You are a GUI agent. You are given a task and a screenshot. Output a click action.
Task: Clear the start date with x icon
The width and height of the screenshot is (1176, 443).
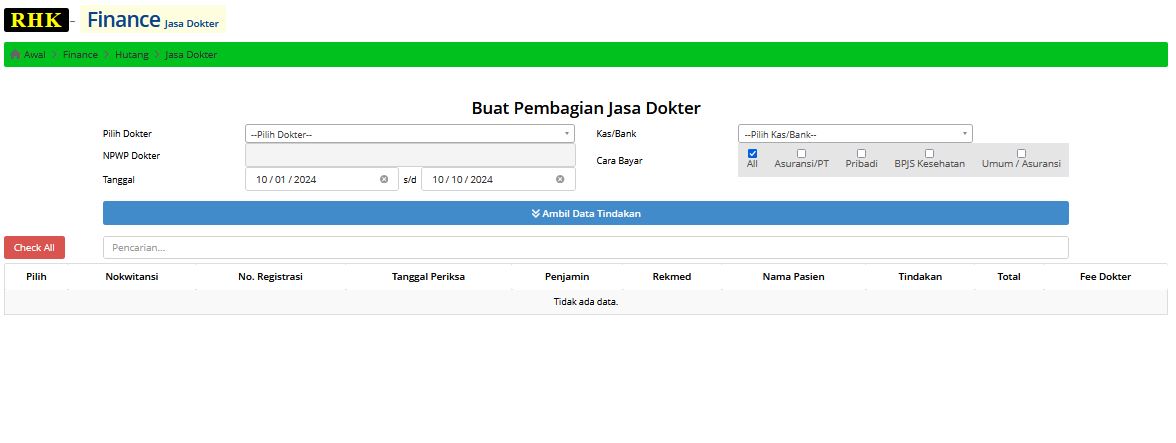coord(384,179)
